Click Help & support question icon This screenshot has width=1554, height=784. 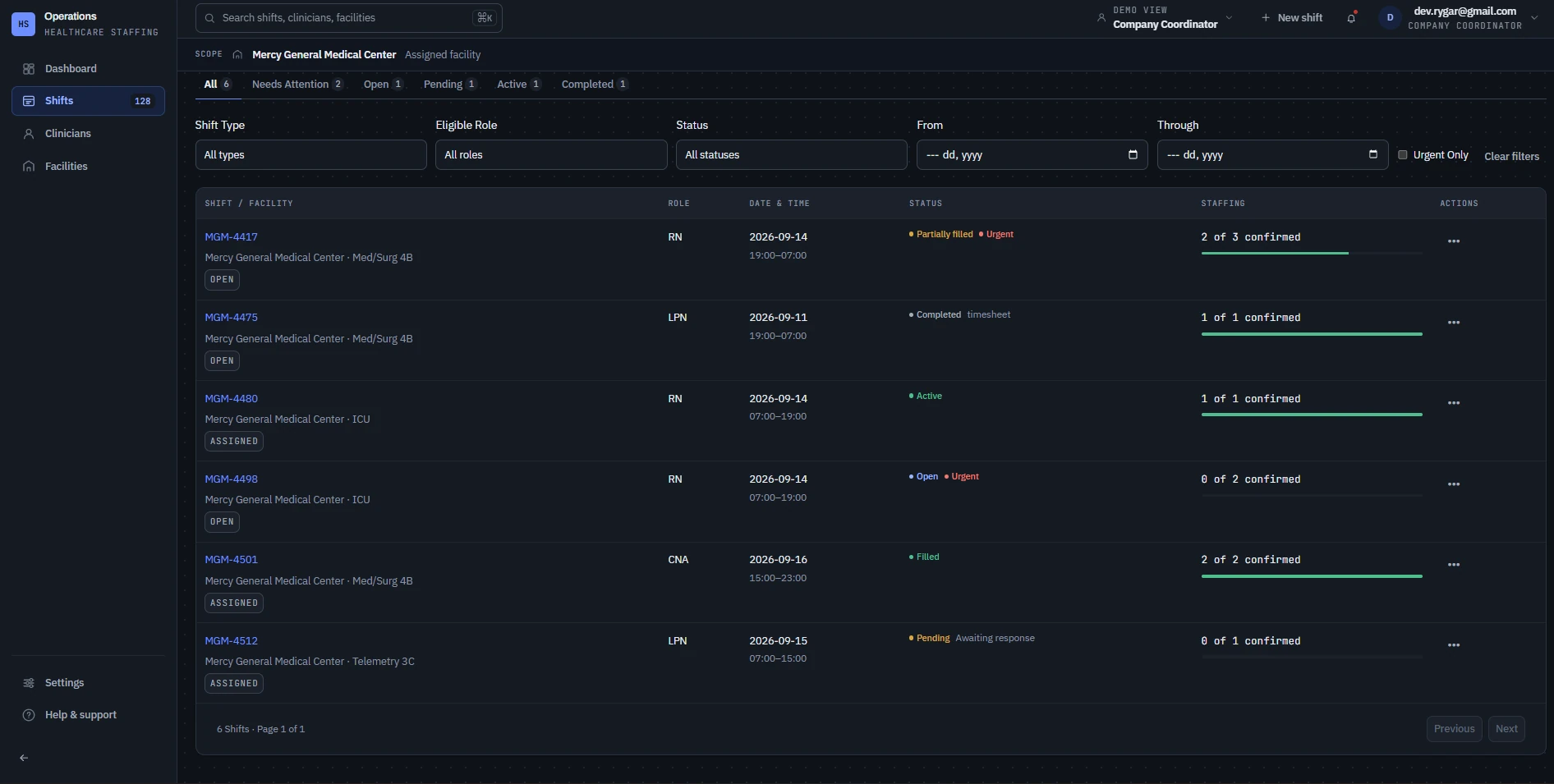[29, 715]
